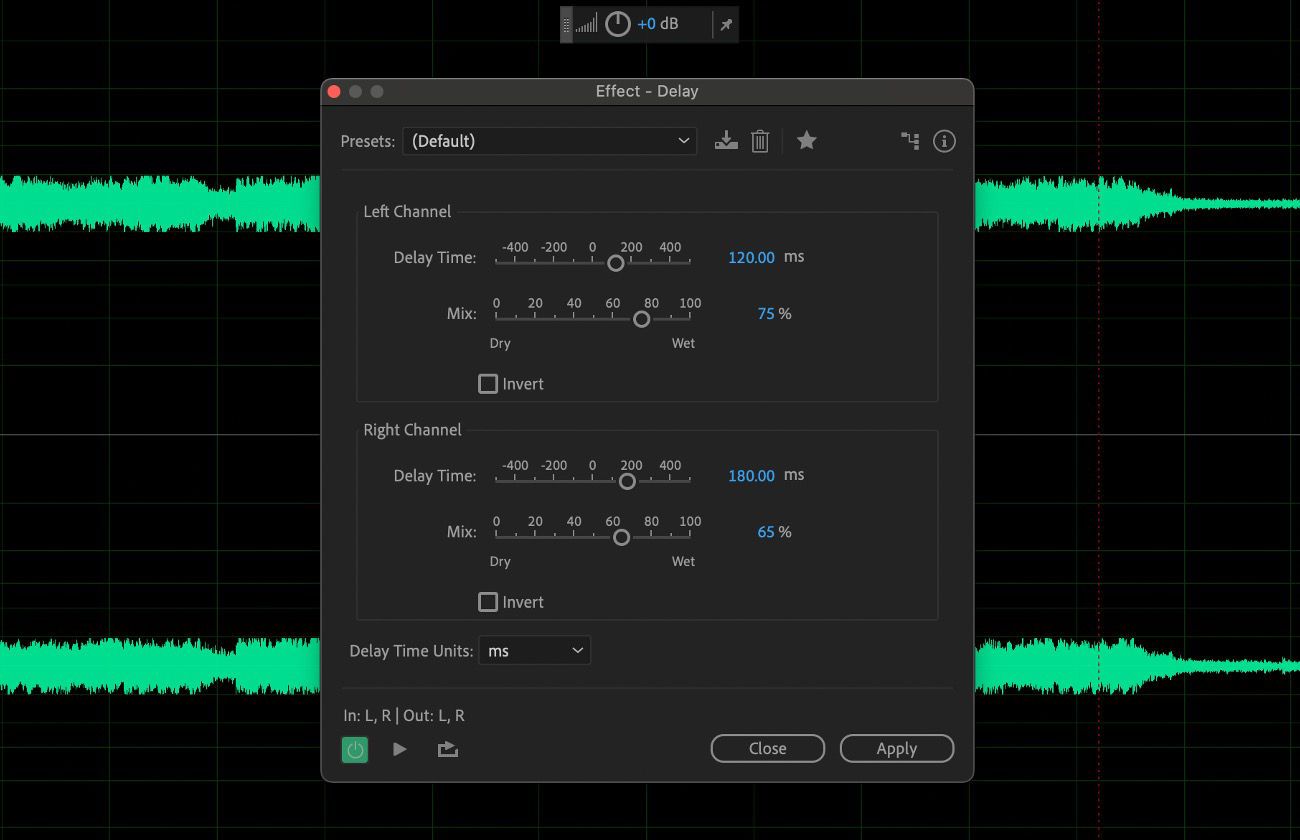Delete the selected preset

(760, 141)
